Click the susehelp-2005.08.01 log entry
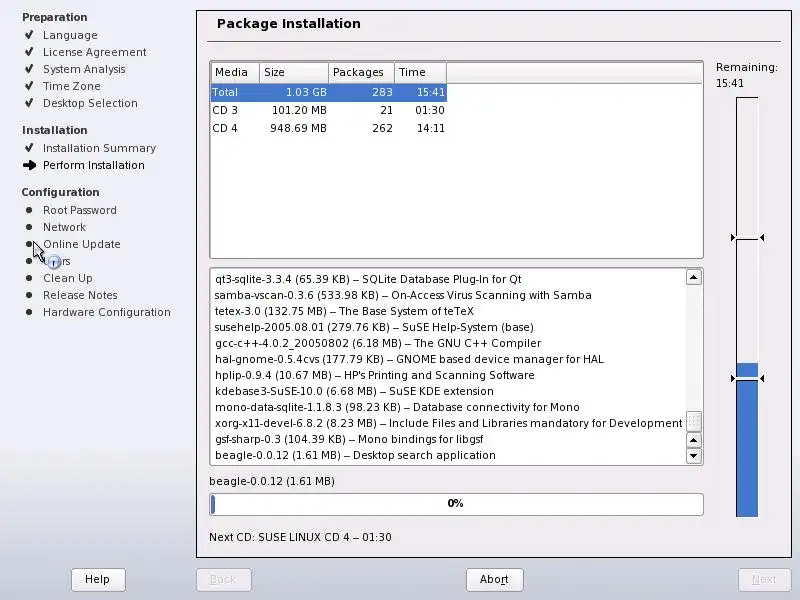This screenshot has height=600, width=800. click(374, 327)
